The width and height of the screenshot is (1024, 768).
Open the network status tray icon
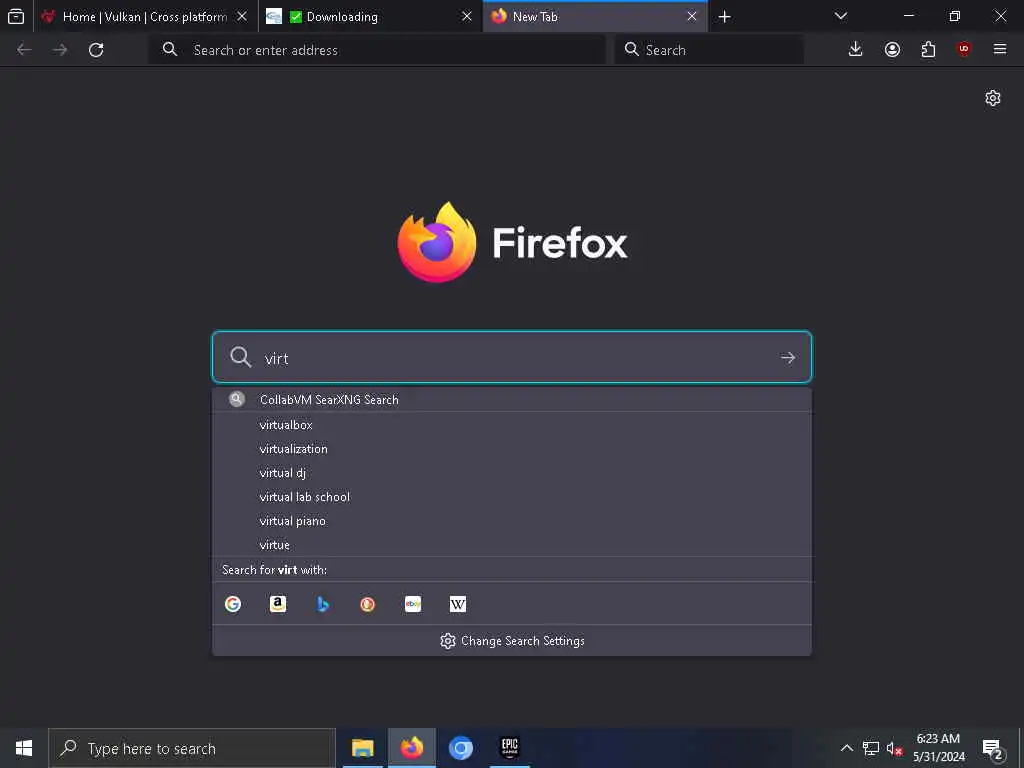pos(871,748)
